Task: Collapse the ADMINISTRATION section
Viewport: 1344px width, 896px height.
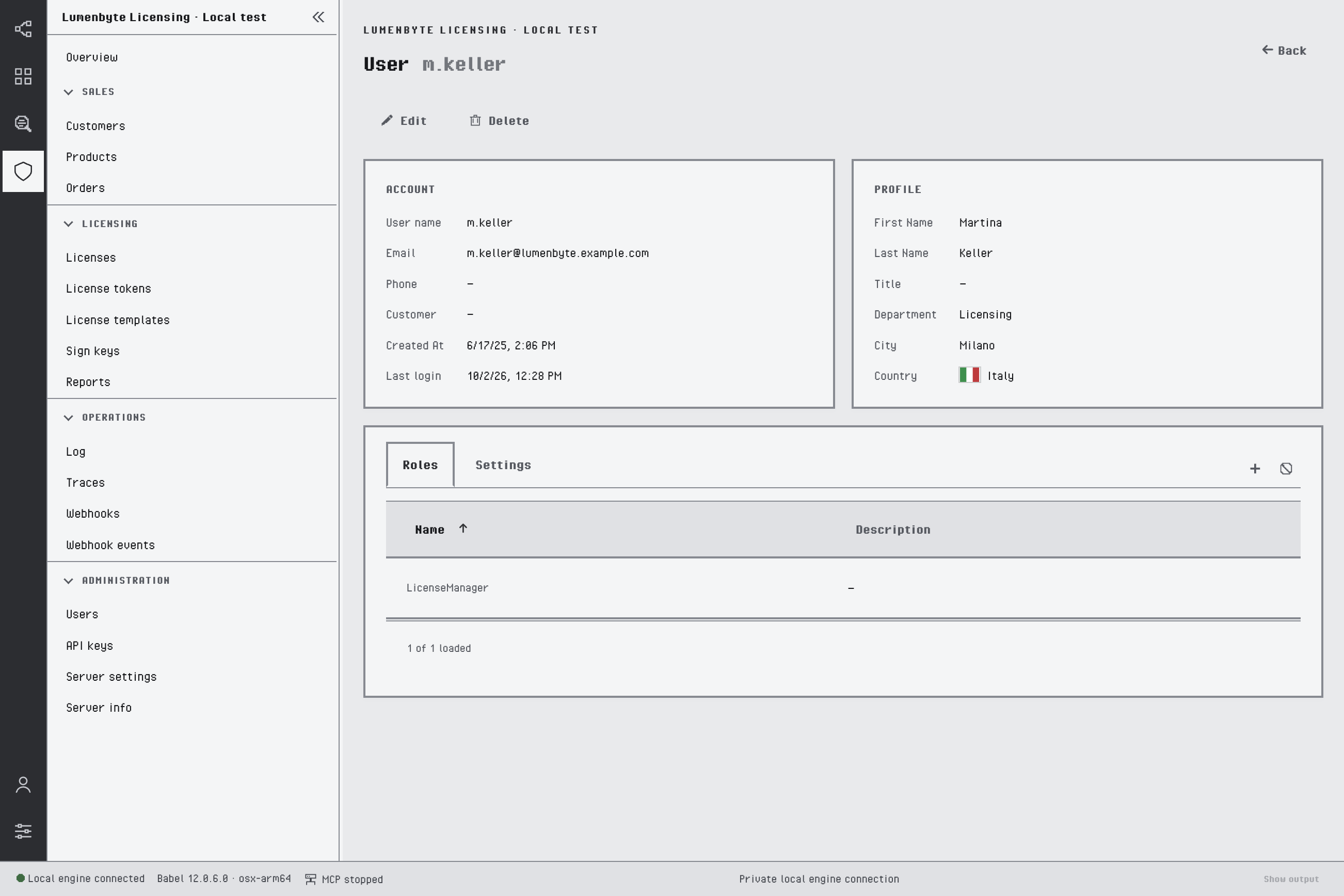Action: tap(117, 581)
